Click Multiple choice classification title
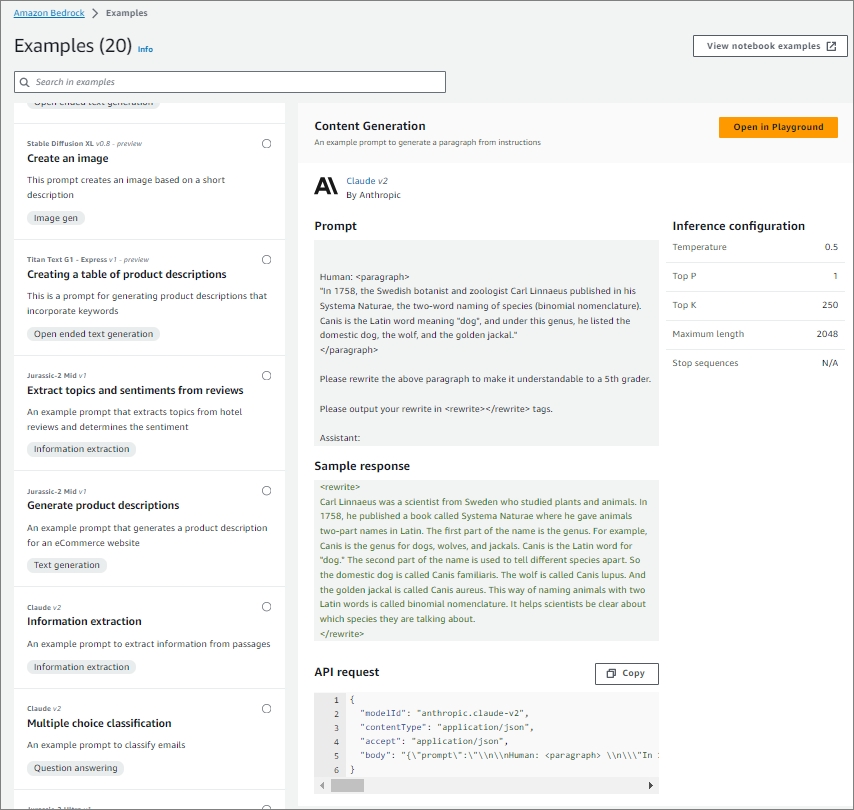 pos(99,723)
